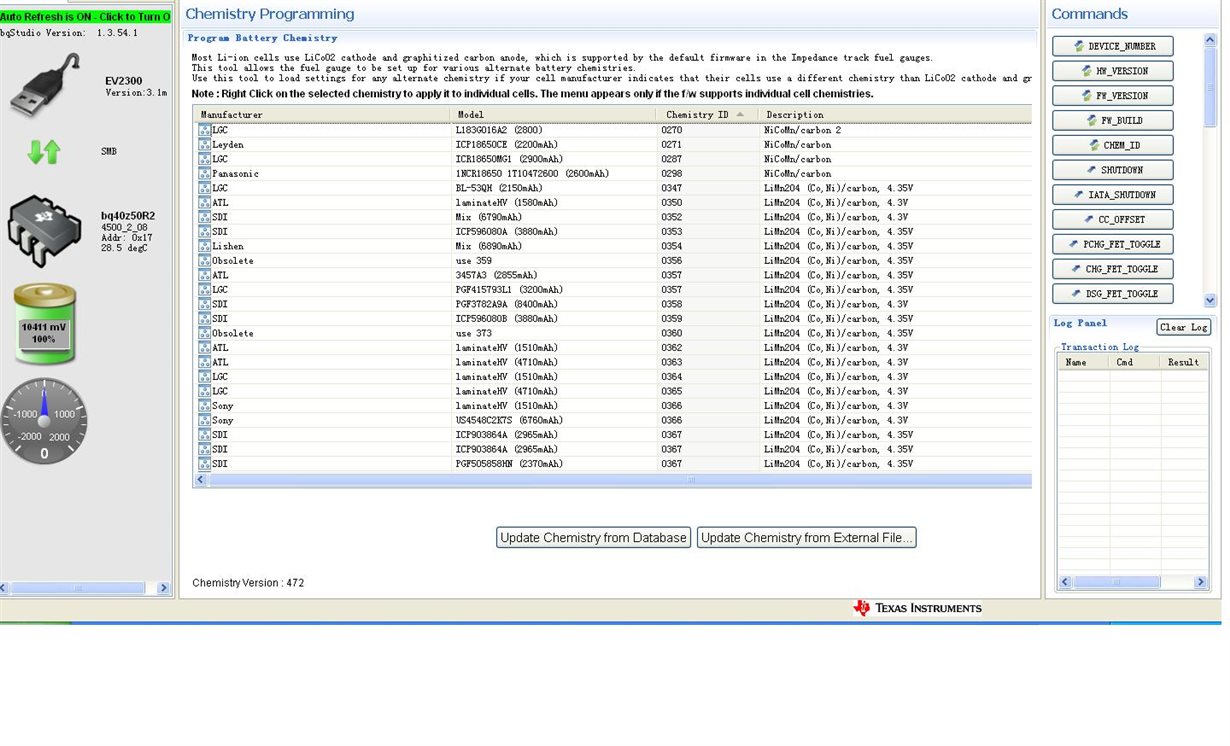The image size is (1230, 746).
Task: Click Update Chemistry from External File
Action: [806, 538]
